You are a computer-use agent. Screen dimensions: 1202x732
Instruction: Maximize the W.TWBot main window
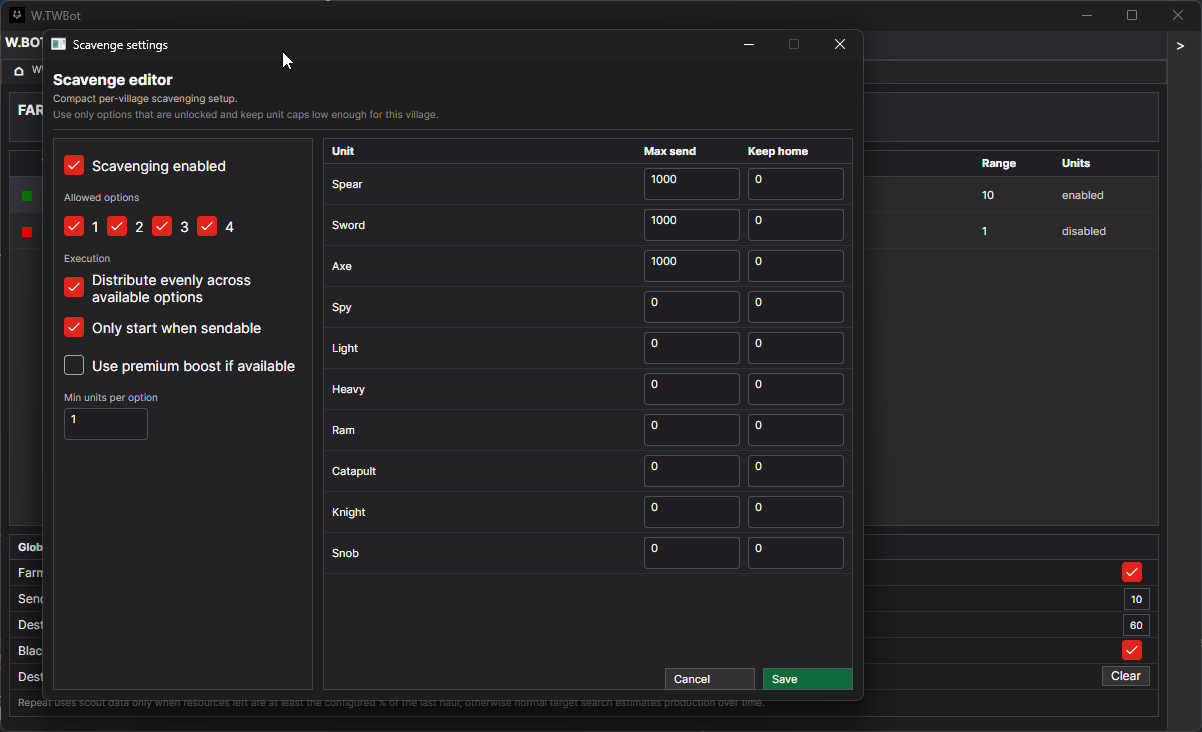pyautogui.click(x=1132, y=15)
